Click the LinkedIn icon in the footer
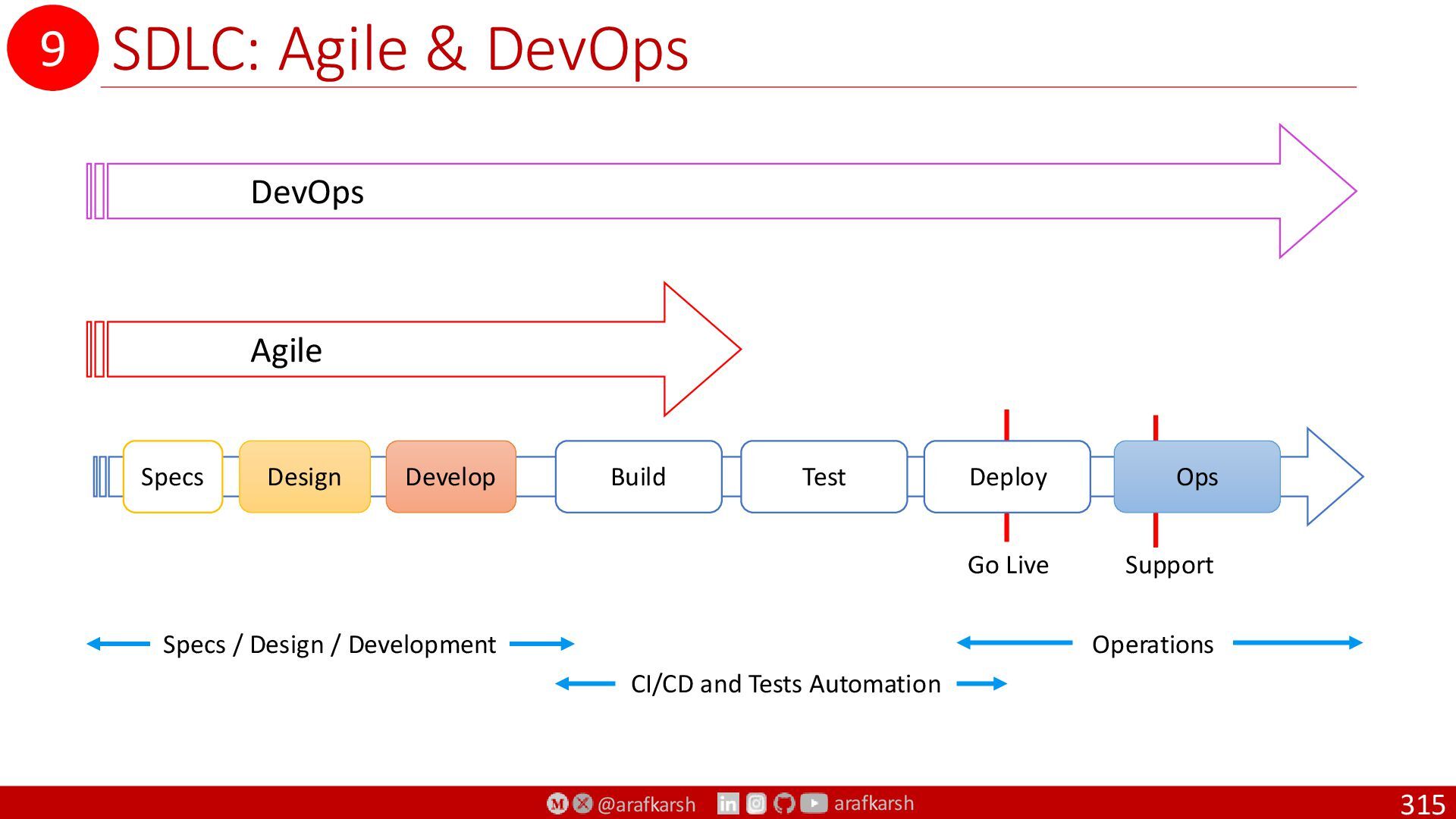The height and width of the screenshot is (819, 1456). [x=728, y=803]
